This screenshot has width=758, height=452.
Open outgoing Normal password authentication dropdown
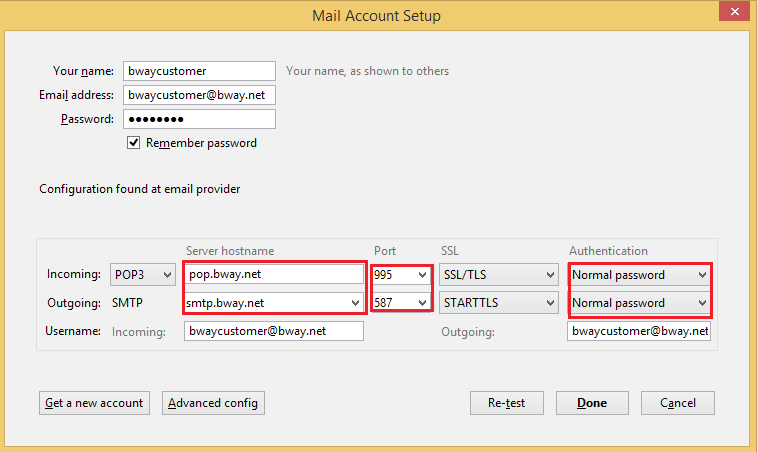[x=640, y=303]
